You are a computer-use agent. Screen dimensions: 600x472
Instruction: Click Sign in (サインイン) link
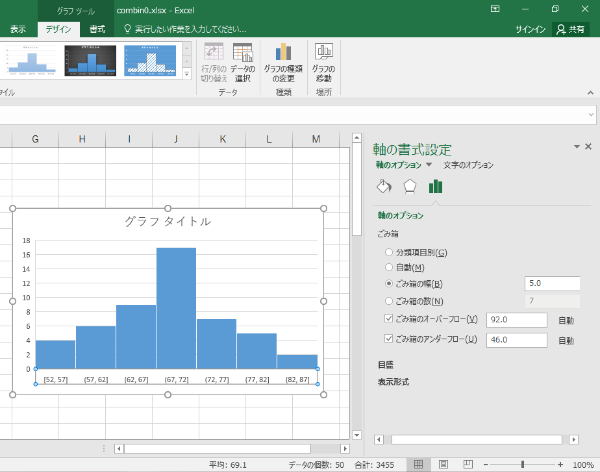click(x=530, y=29)
